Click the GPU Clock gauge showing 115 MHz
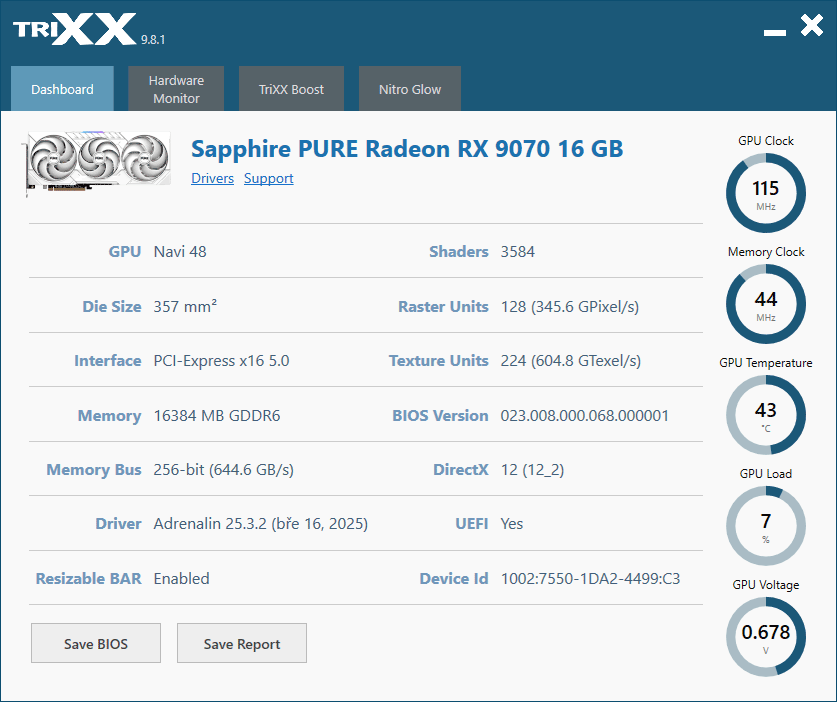The width and height of the screenshot is (837, 702). (x=766, y=193)
